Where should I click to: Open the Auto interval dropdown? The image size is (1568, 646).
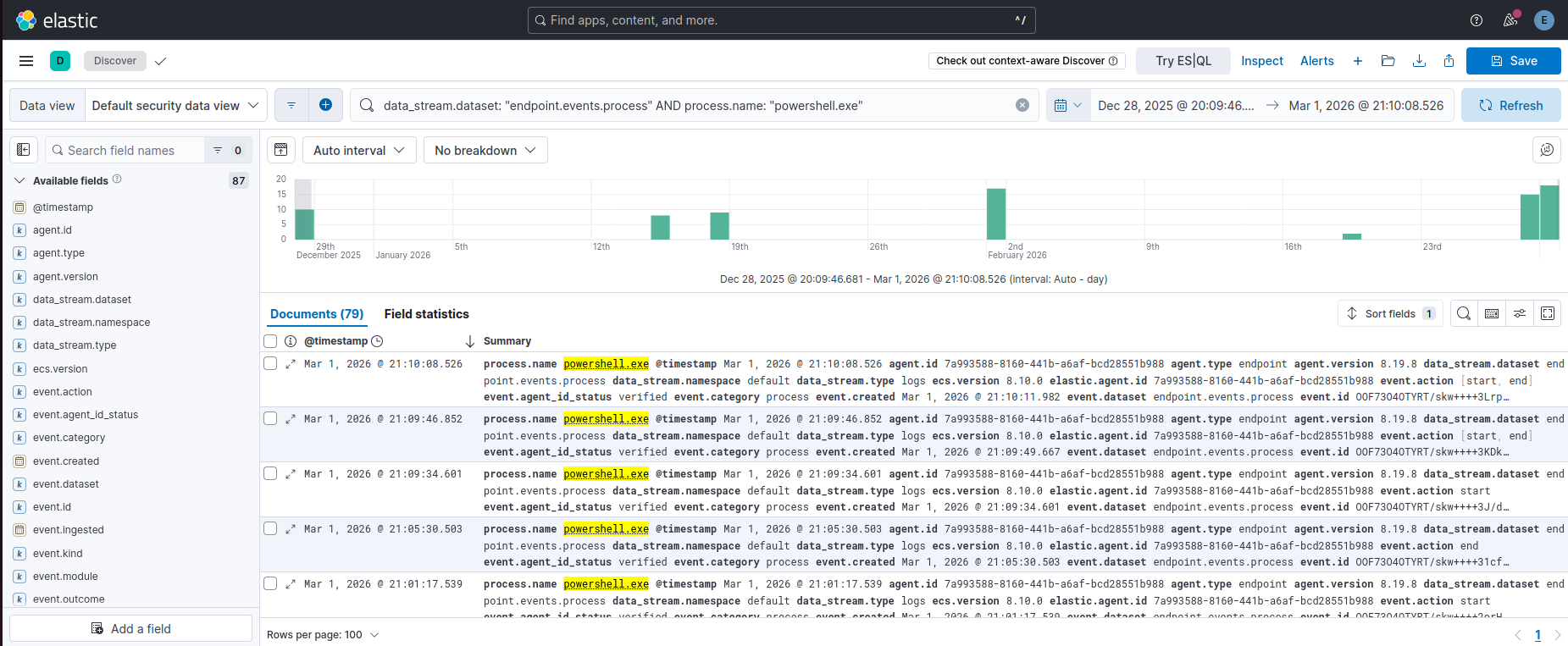point(359,150)
